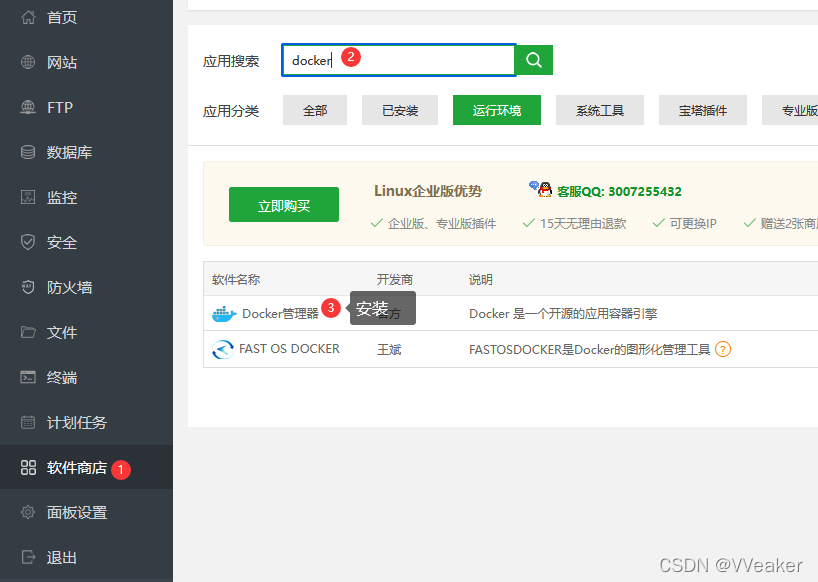Click the calendar icon beside 计划任务
This screenshot has height=582, width=818.
point(28,422)
